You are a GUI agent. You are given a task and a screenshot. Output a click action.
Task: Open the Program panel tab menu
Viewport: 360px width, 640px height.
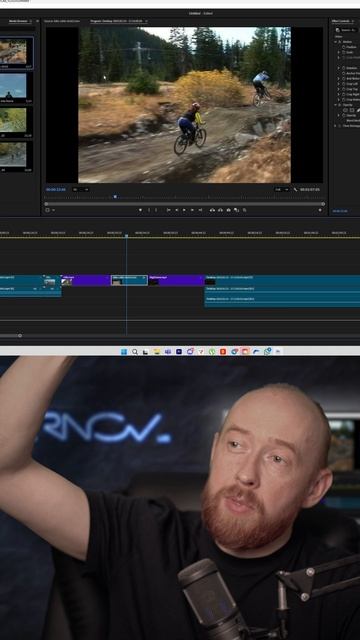pyautogui.click(x=146, y=21)
